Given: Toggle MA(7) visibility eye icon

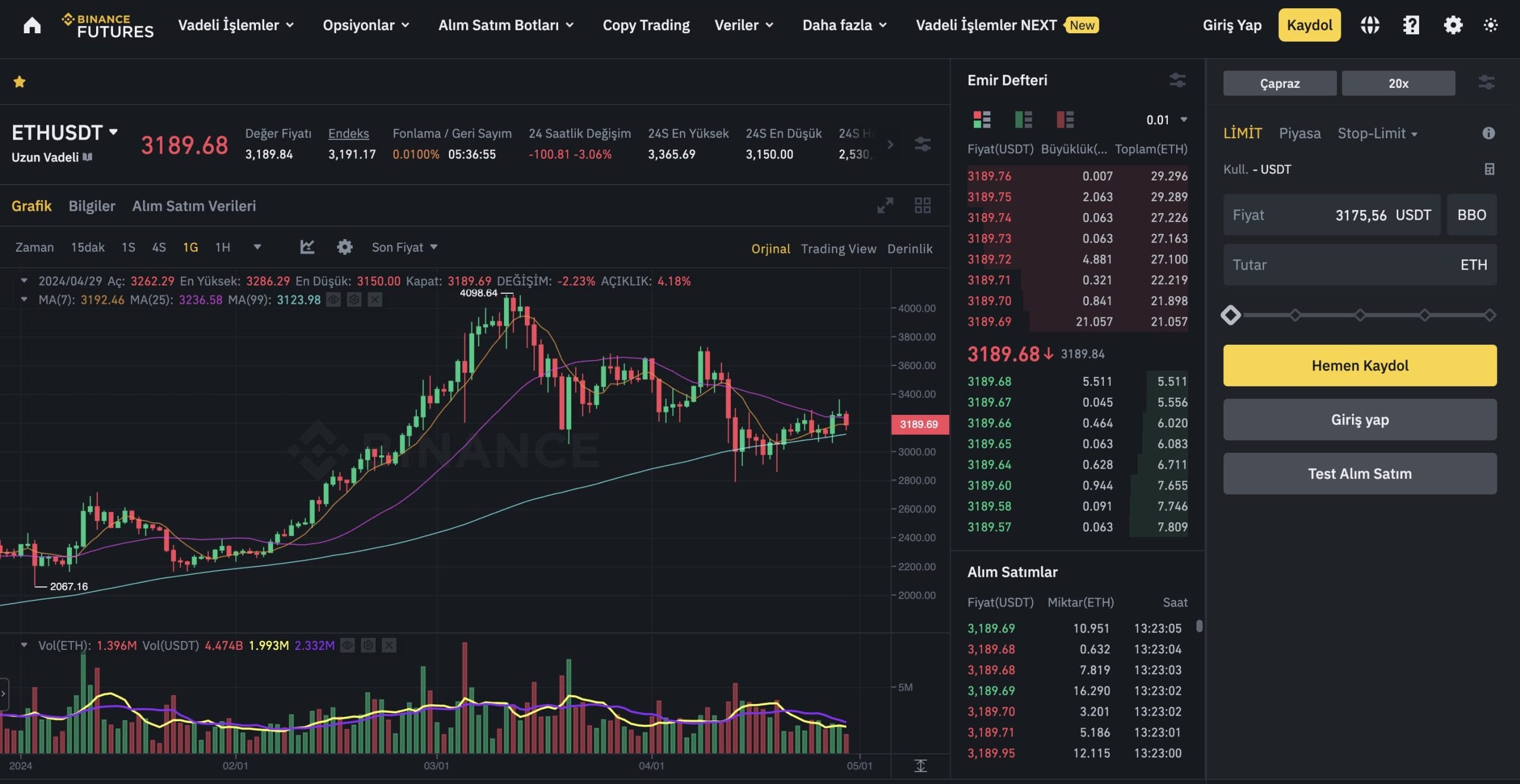Looking at the screenshot, I should (332, 300).
